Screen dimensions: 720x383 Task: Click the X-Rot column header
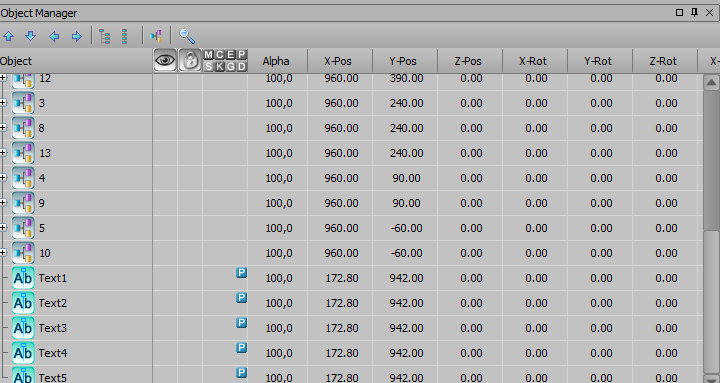click(535, 61)
